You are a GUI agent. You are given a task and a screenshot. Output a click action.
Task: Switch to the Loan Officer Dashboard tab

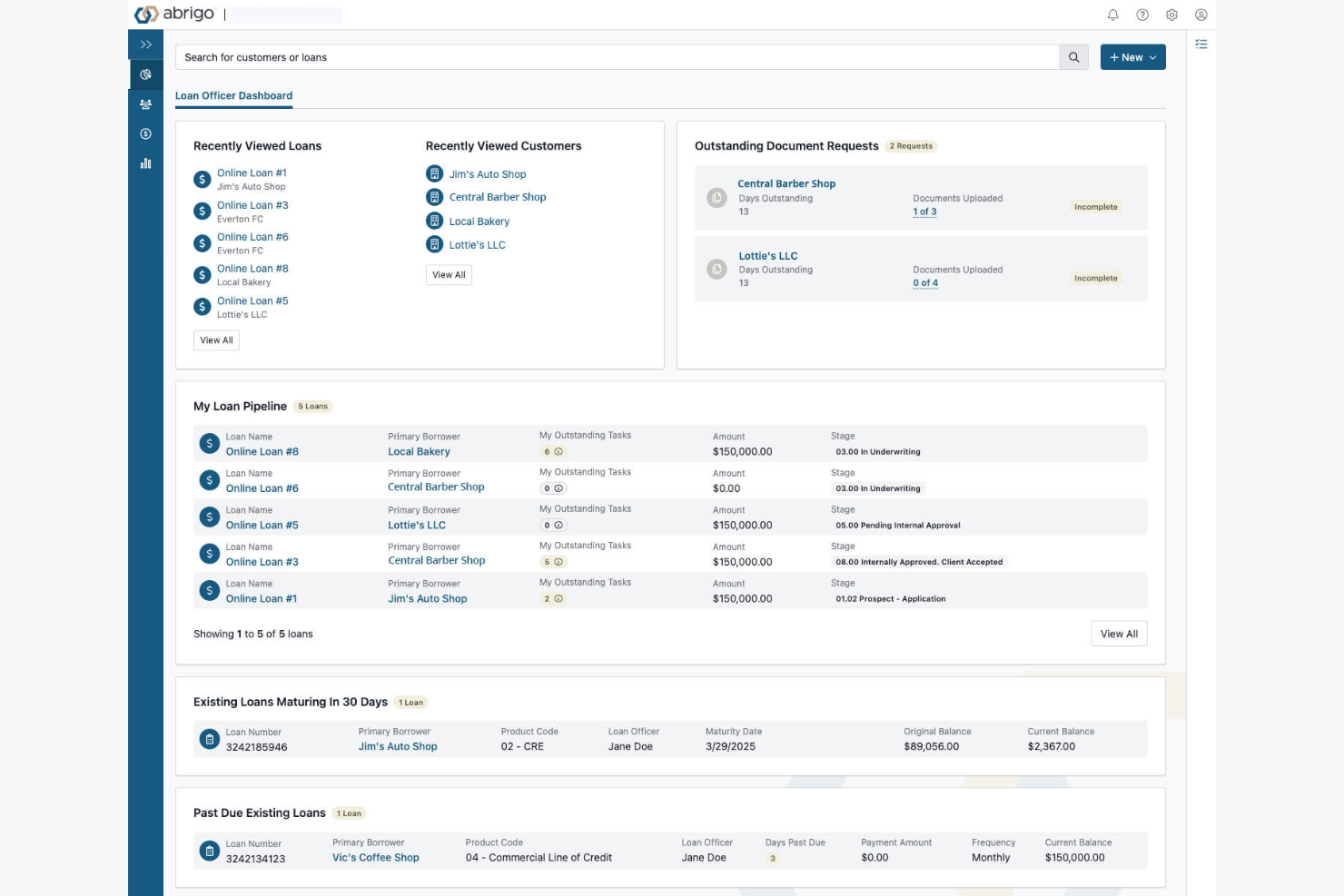pyautogui.click(x=233, y=95)
